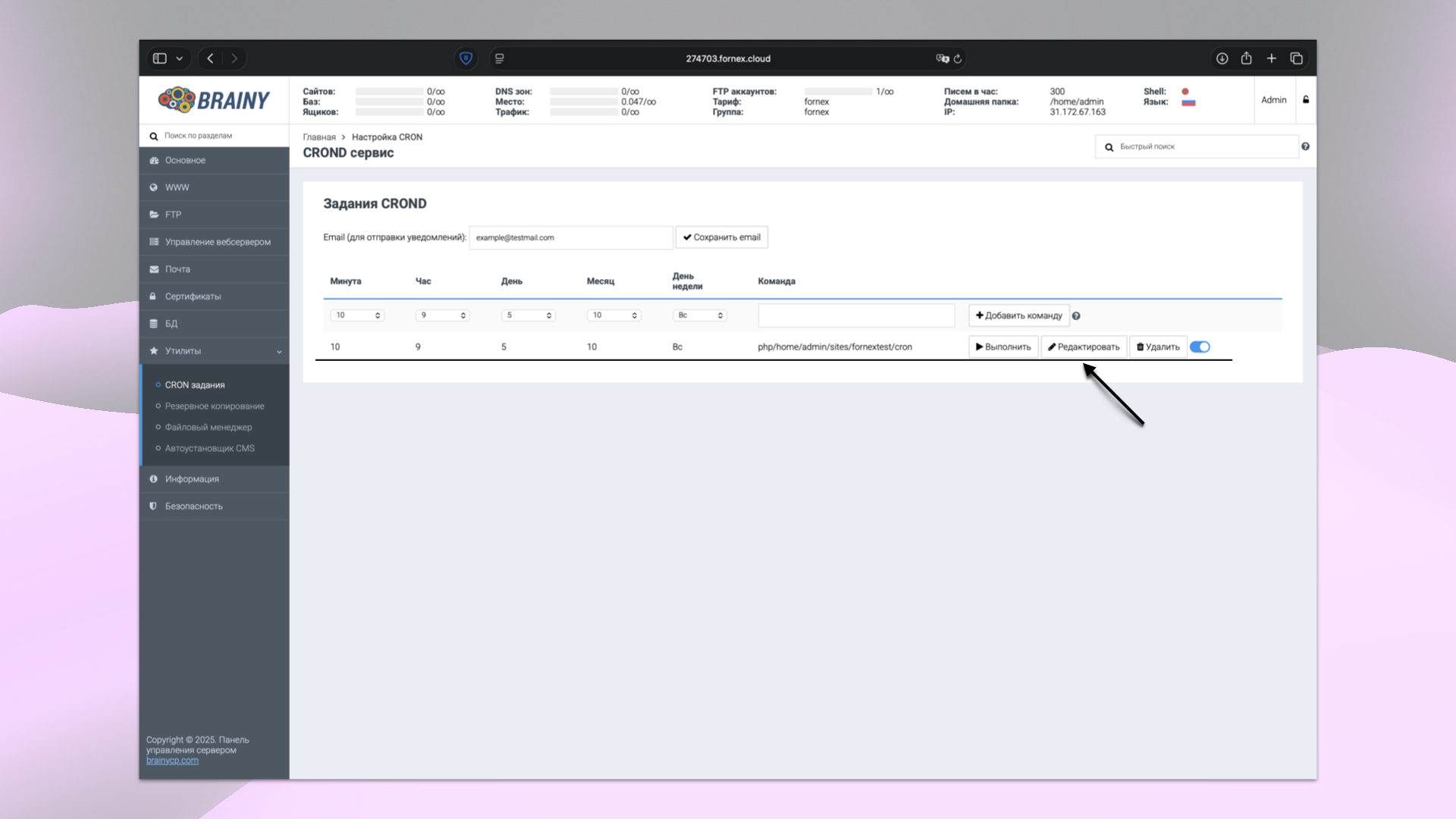Image resolution: width=1456 pixels, height=819 pixels.
Task: Open the День недели dropdown showing Вс
Action: [699, 315]
